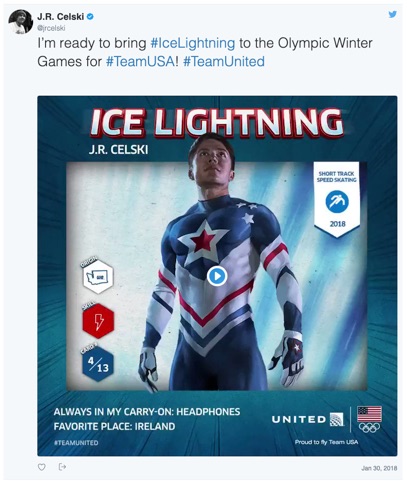Click the blue 4/13 card hexagon

[98, 364]
